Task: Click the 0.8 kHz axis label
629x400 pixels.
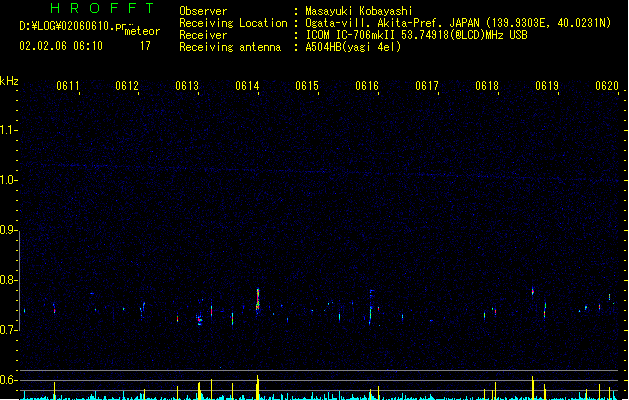Action: 8,280
